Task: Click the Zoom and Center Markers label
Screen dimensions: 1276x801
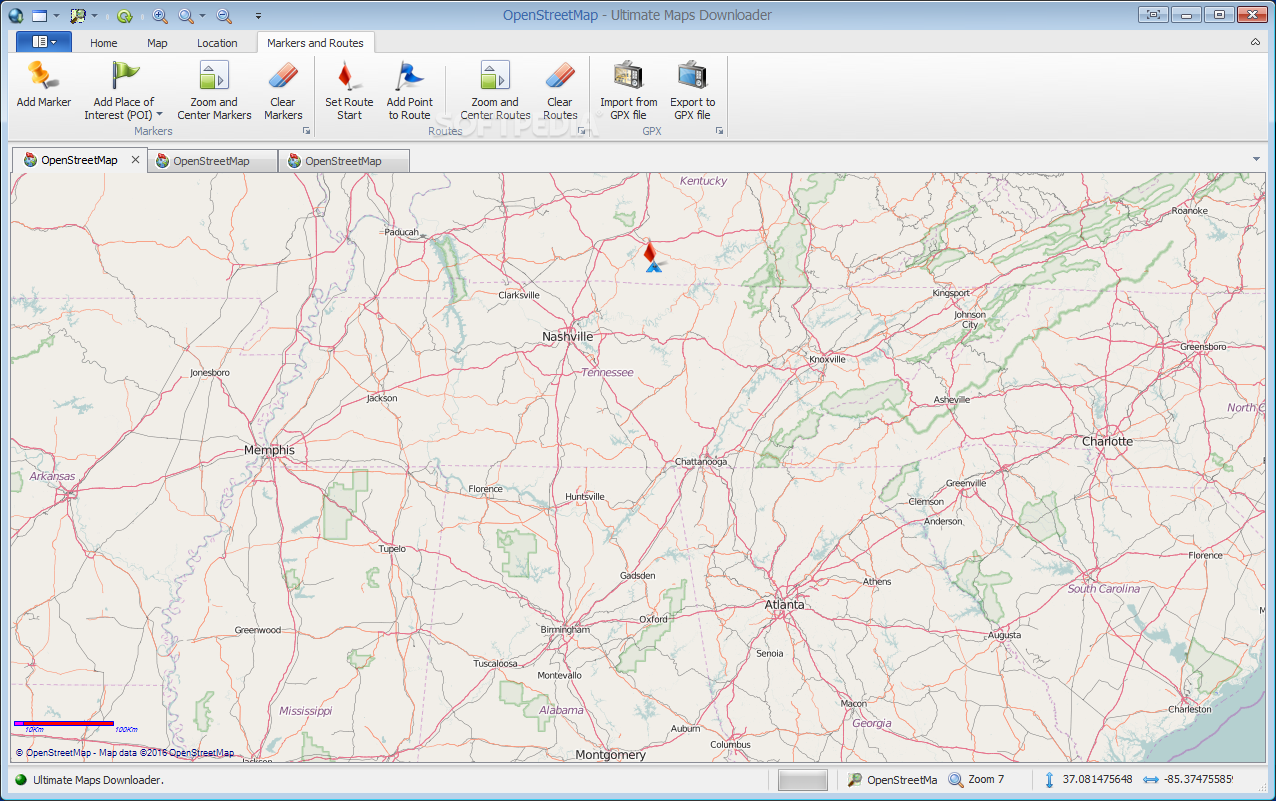Action: click(214, 108)
